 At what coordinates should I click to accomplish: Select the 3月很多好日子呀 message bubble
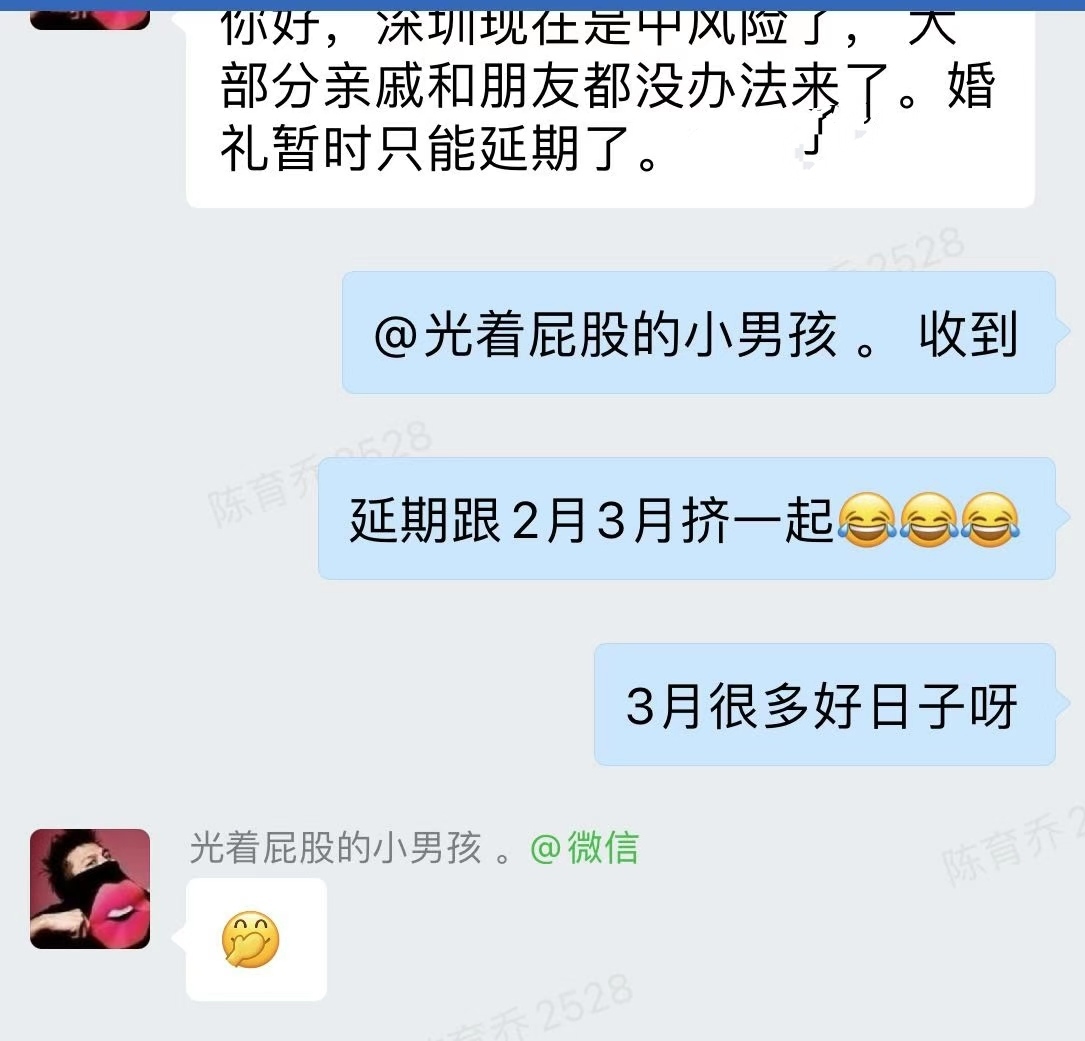point(825,705)
